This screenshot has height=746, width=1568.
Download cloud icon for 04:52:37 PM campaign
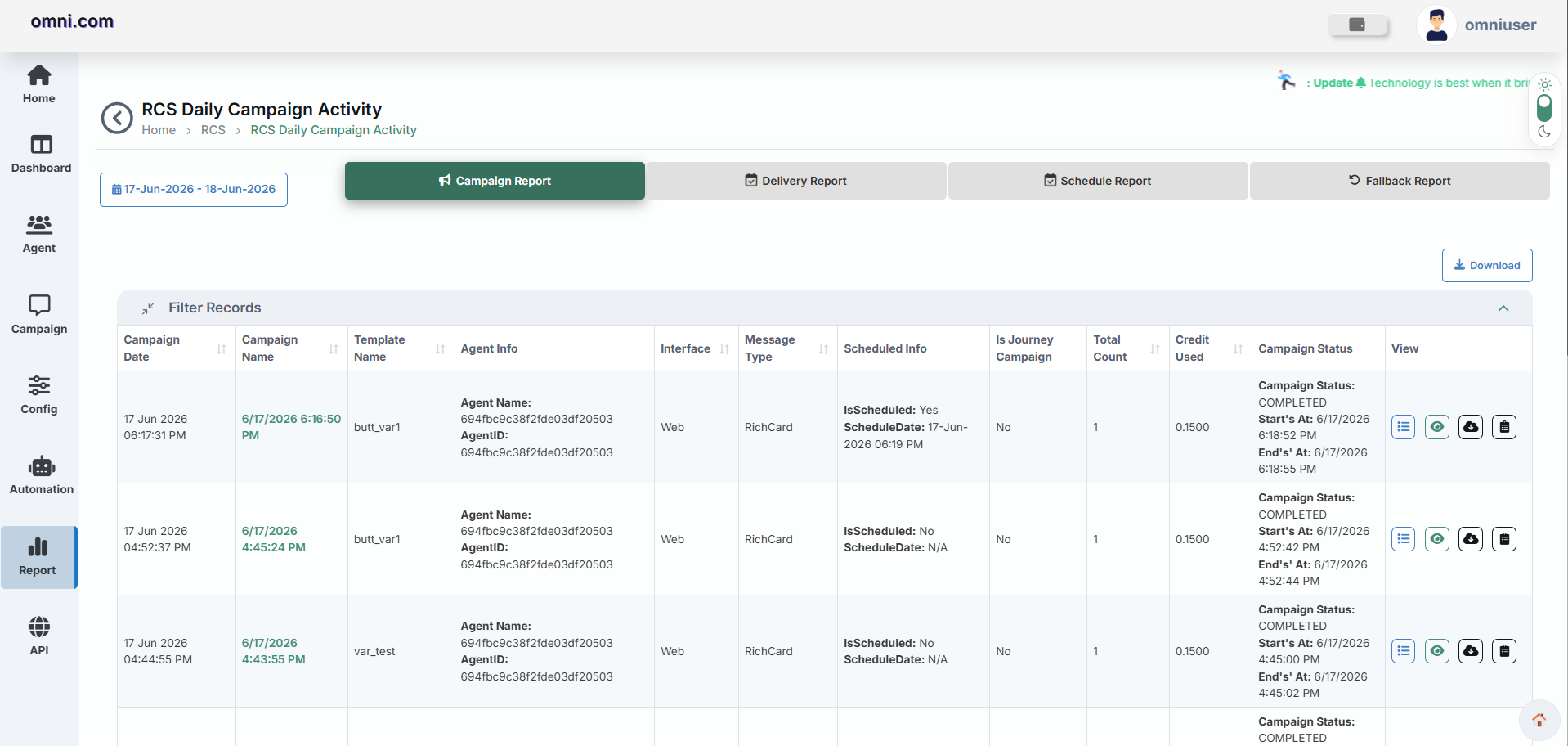tap(1471, 539)
